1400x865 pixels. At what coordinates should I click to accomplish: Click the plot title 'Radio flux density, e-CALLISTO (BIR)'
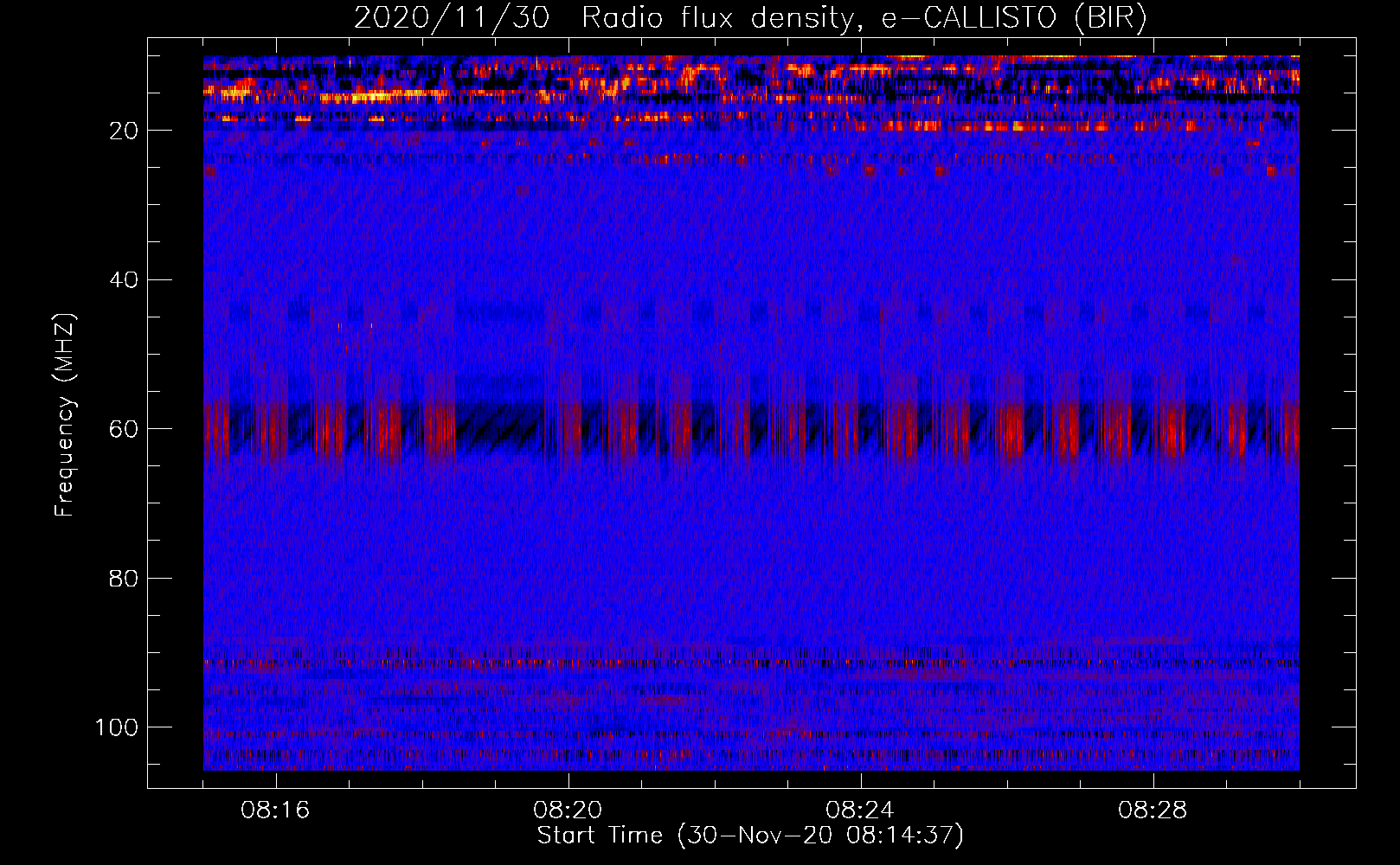pyautogui.click(x=864, y=18)
